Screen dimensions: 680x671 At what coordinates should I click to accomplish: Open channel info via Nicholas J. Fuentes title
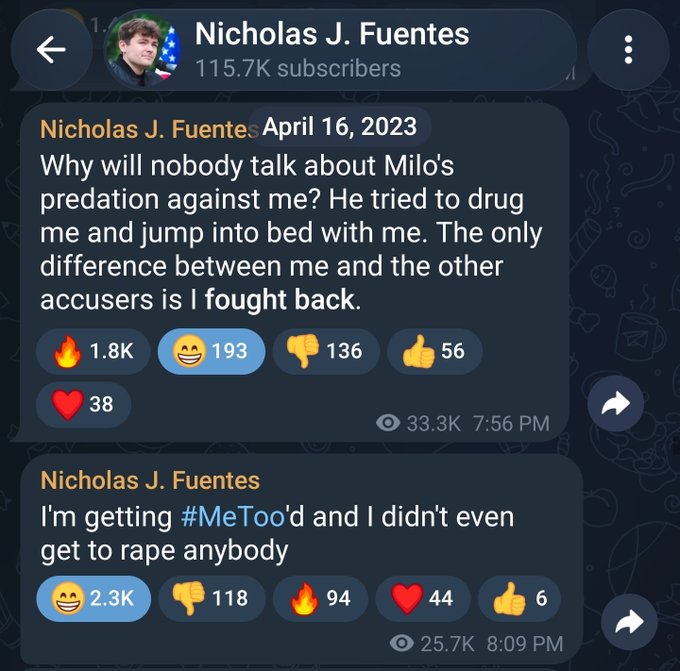(x=332, y=34)
